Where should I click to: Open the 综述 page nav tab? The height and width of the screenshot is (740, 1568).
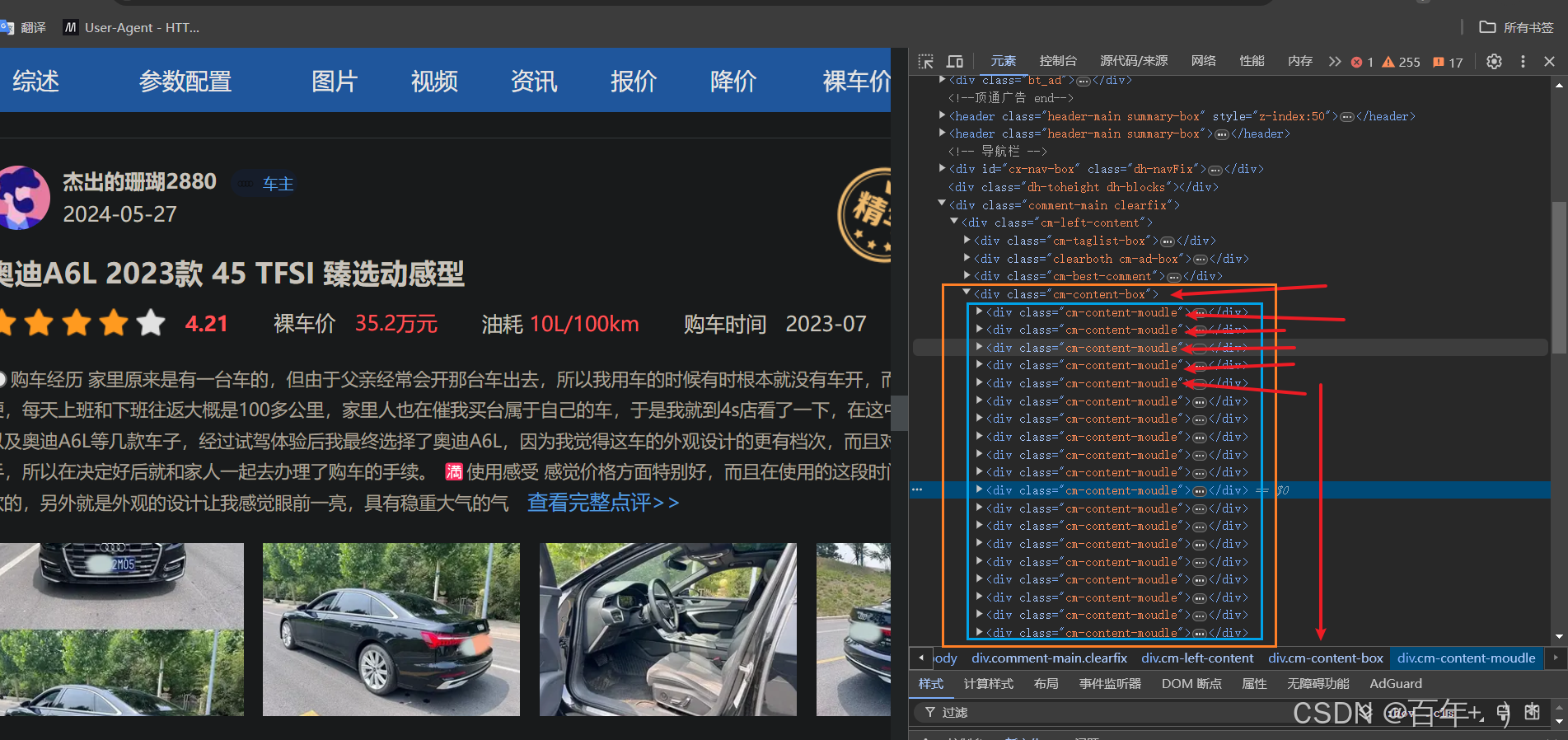coord(35,82)
